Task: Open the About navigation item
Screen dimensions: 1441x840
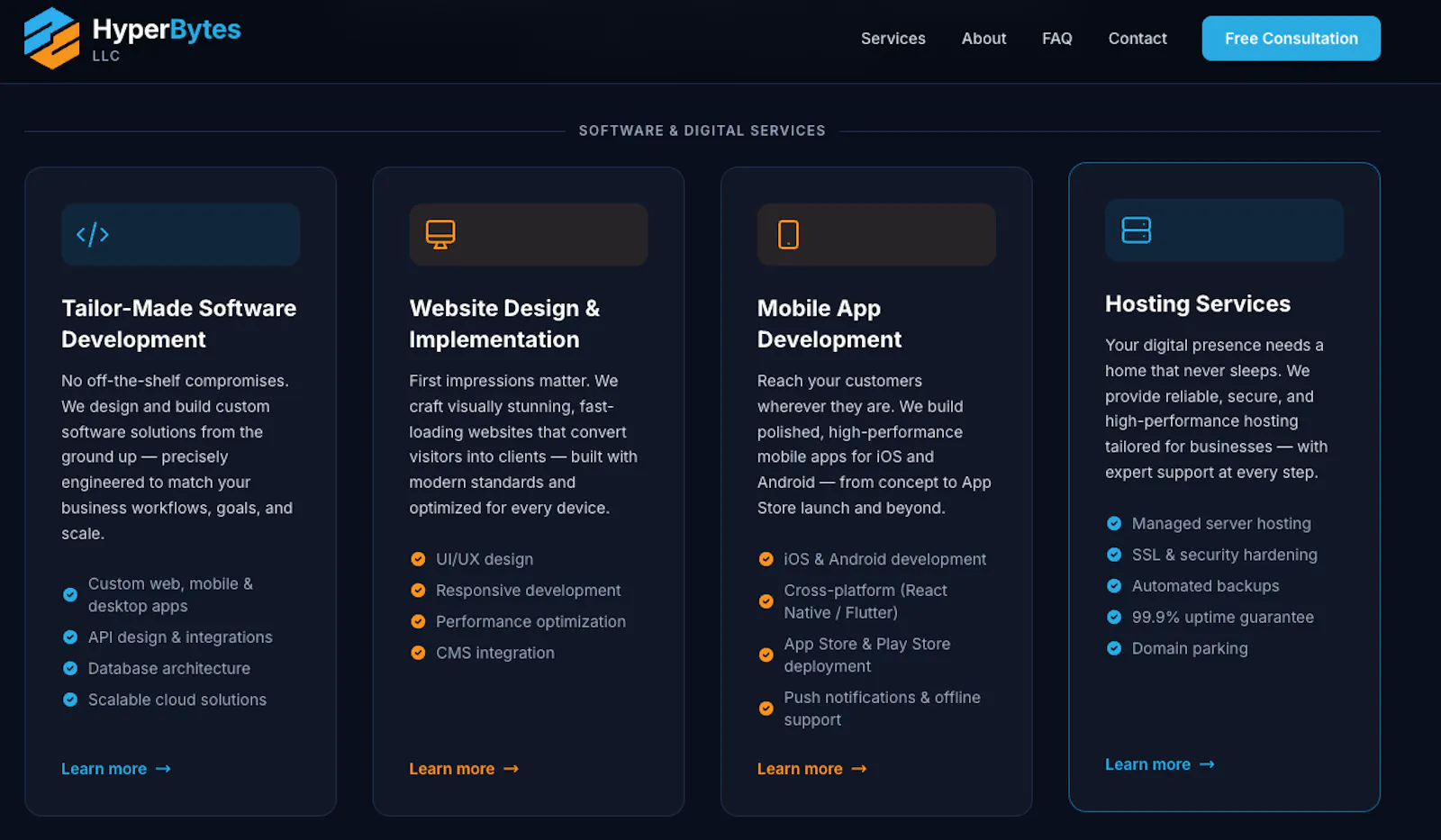Action: (983, 39)
